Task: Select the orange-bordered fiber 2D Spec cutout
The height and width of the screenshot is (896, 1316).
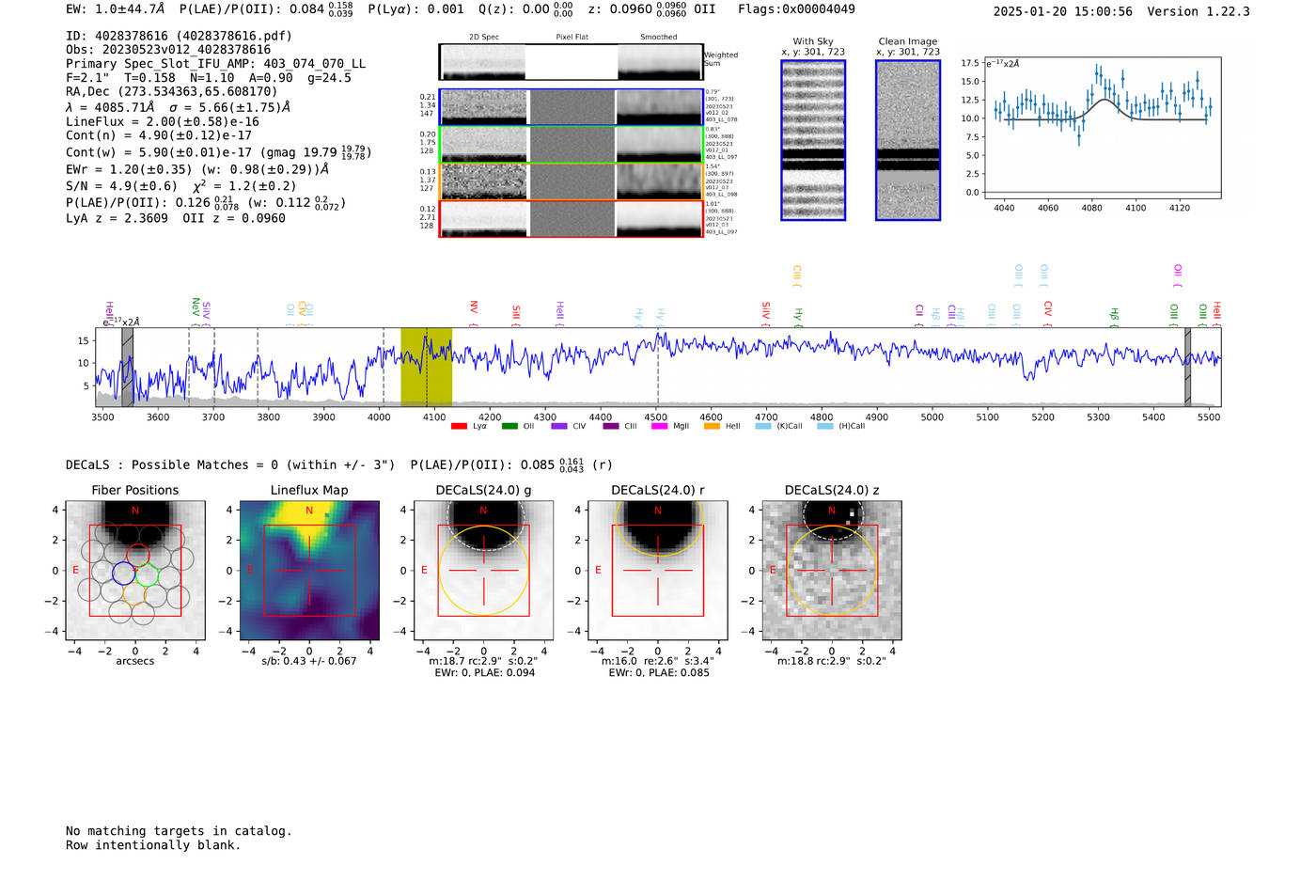Action: [483, 181]
